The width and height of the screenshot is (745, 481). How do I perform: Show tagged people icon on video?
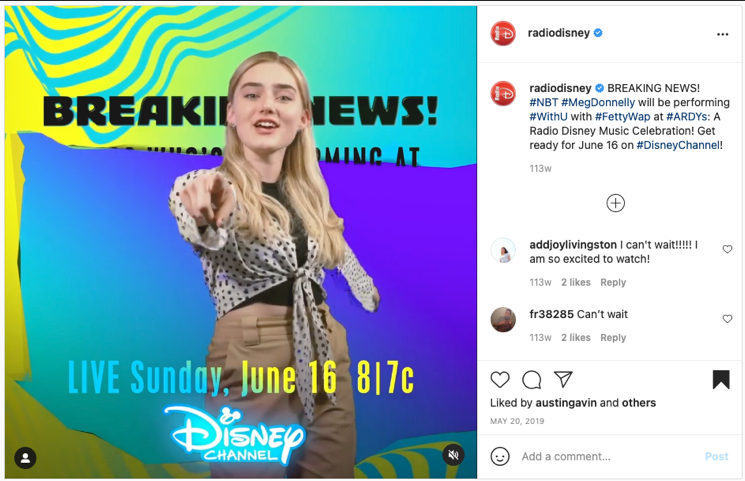(x=25, y=458)
